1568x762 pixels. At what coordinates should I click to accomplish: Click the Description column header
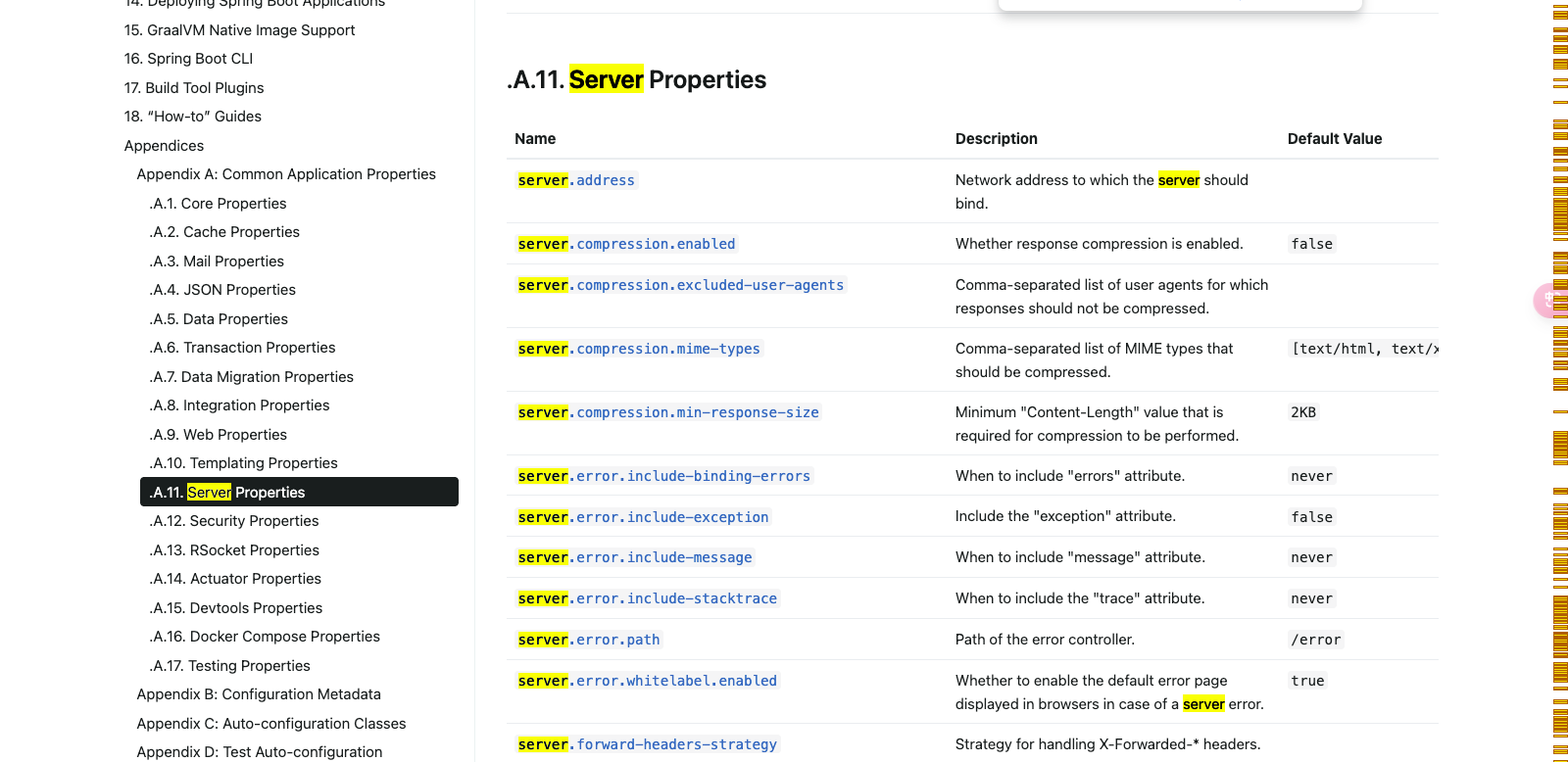pos(997,139)
